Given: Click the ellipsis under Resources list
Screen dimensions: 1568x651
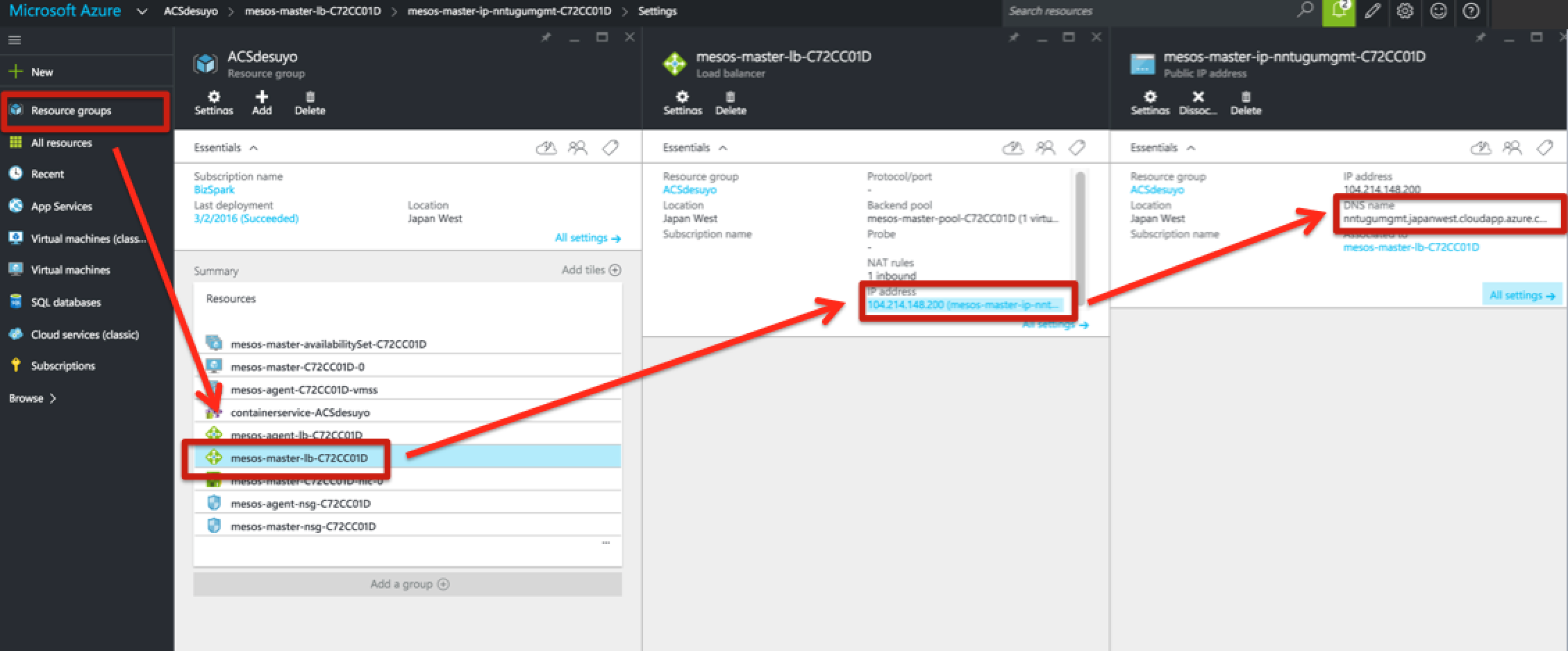Looking at the screenshot, I should point(606,543).
